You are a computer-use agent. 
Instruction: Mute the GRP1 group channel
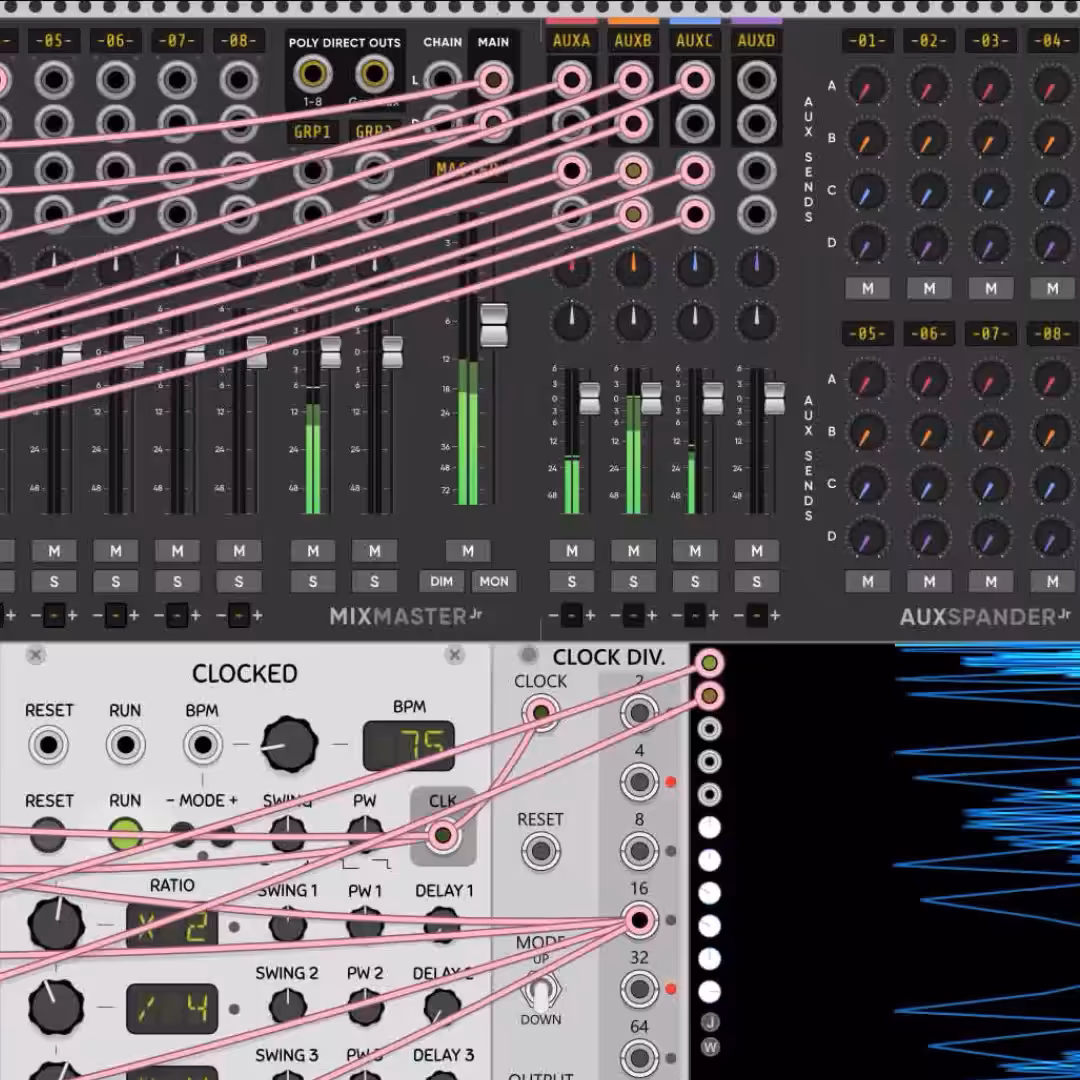[313, 551]
